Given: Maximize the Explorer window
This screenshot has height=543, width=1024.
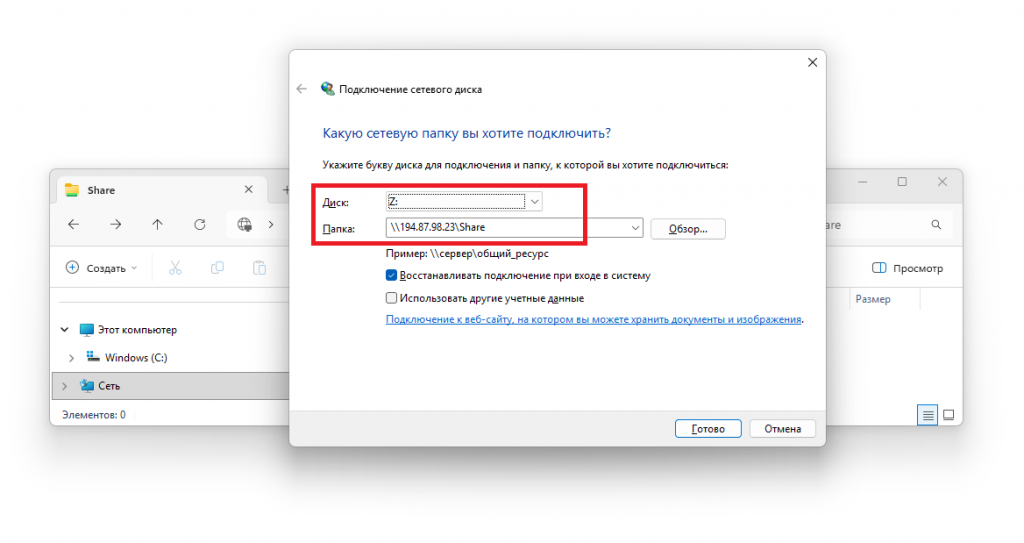Looking at the screenshot, I should [x=902, y=182].
